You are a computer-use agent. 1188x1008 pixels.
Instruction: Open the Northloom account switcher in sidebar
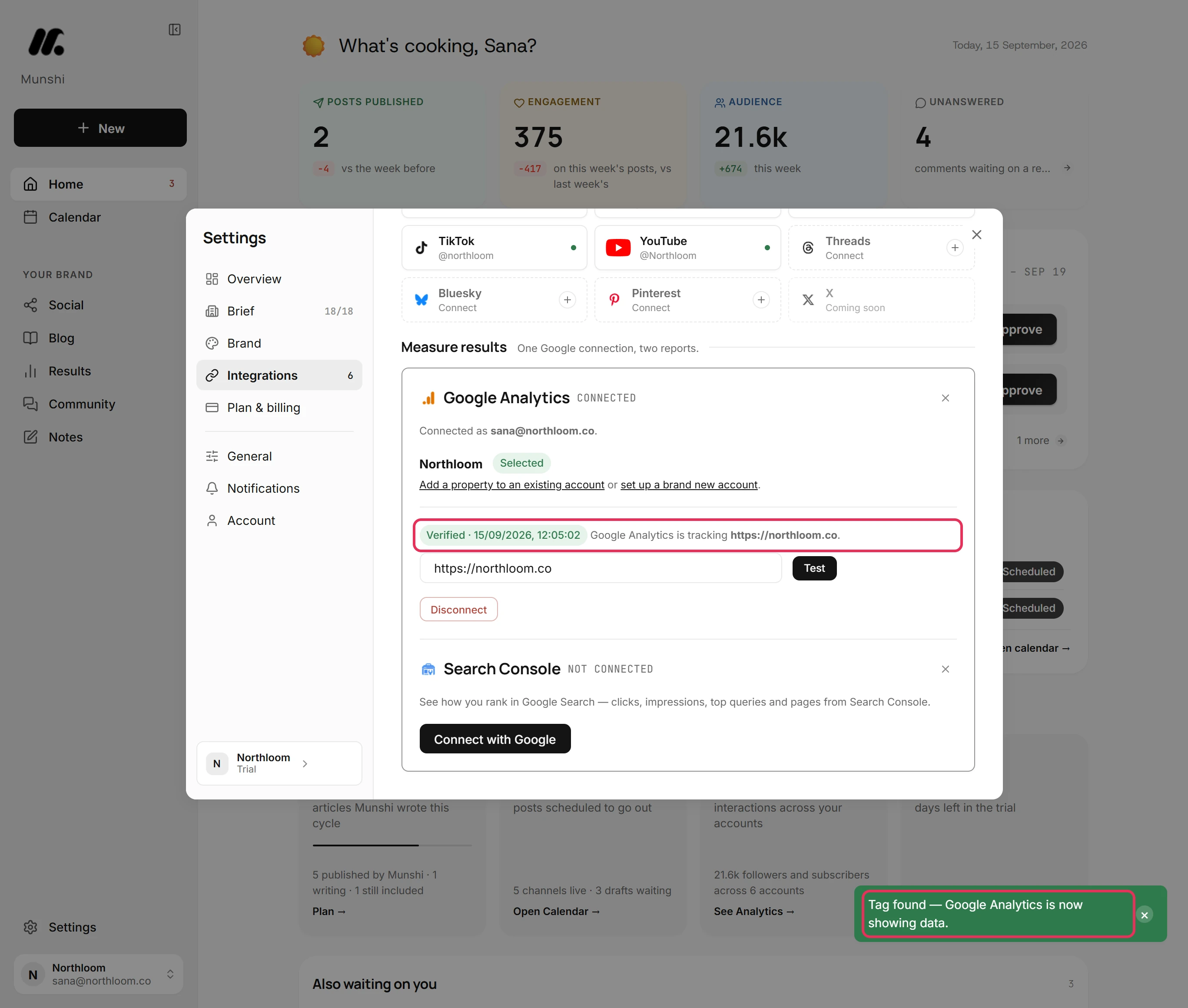(x=98, y=974)
